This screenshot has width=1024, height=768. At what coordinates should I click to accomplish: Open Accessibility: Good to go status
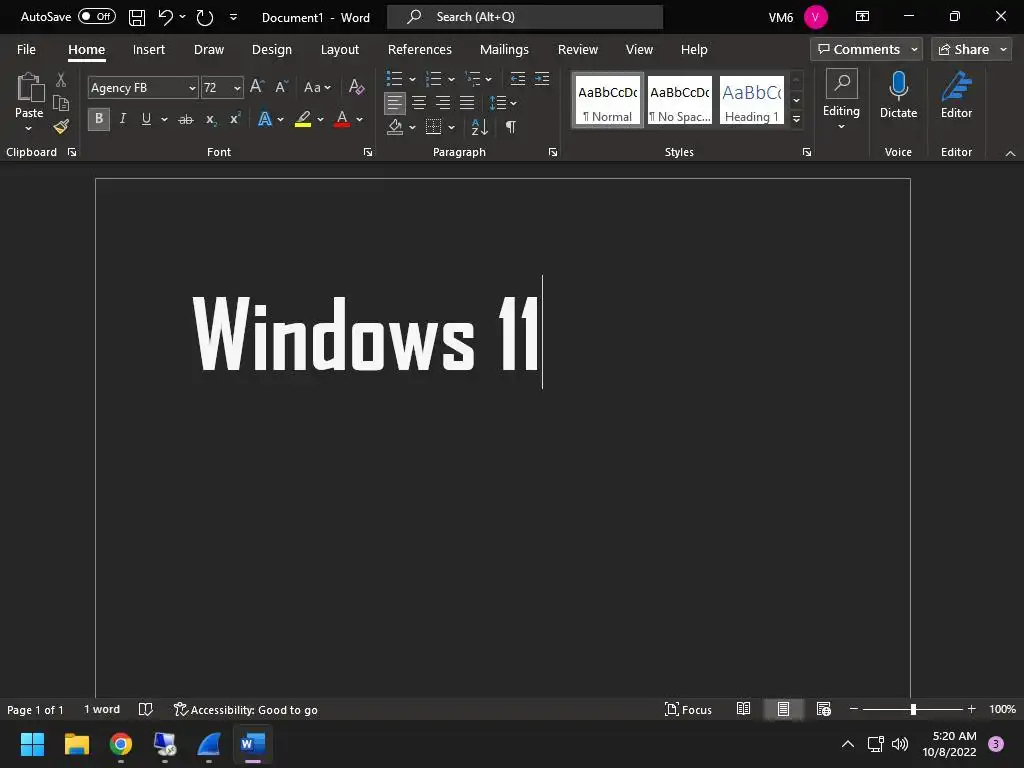click(246, 709)
